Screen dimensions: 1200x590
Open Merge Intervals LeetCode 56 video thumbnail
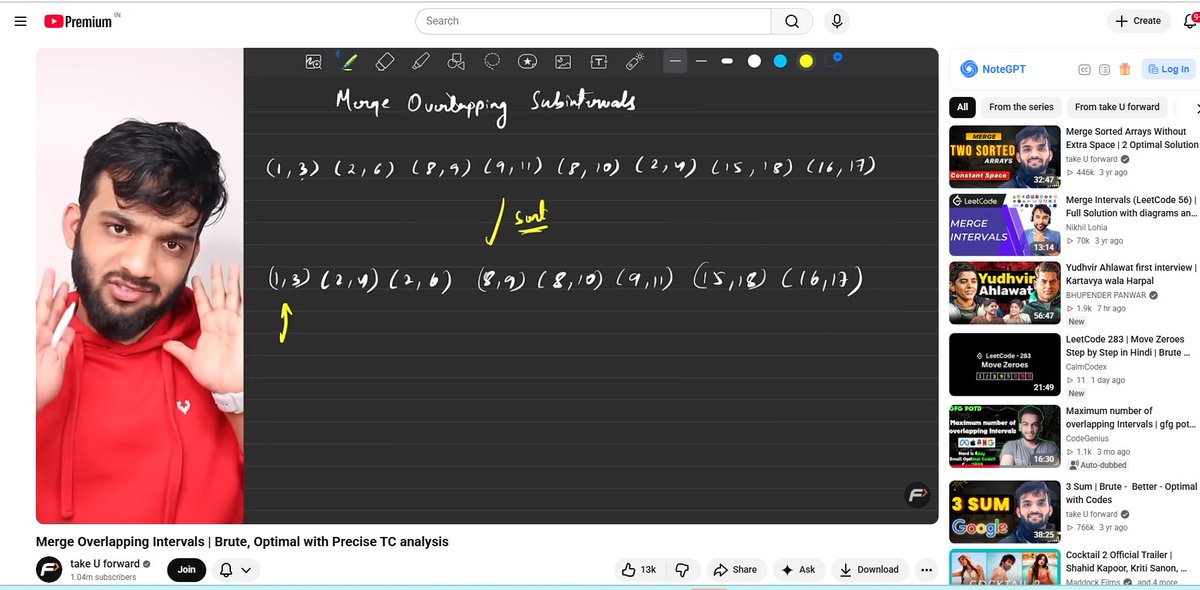coord(1005,224)
